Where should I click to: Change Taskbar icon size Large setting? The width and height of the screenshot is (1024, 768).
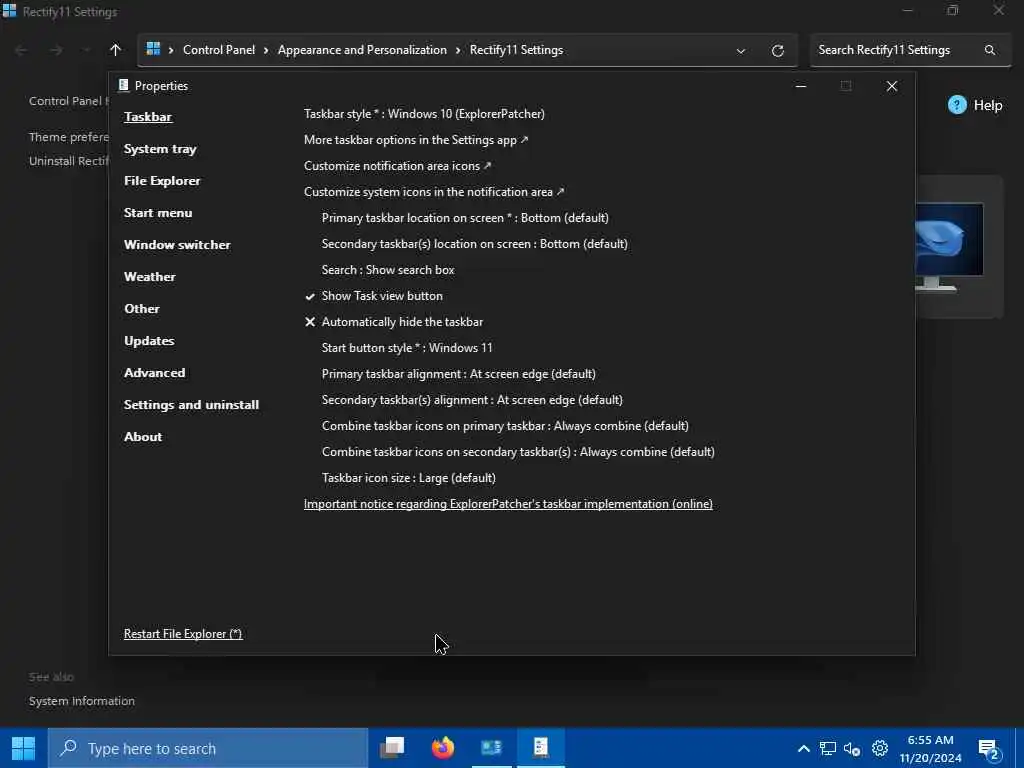pos(409,479)
